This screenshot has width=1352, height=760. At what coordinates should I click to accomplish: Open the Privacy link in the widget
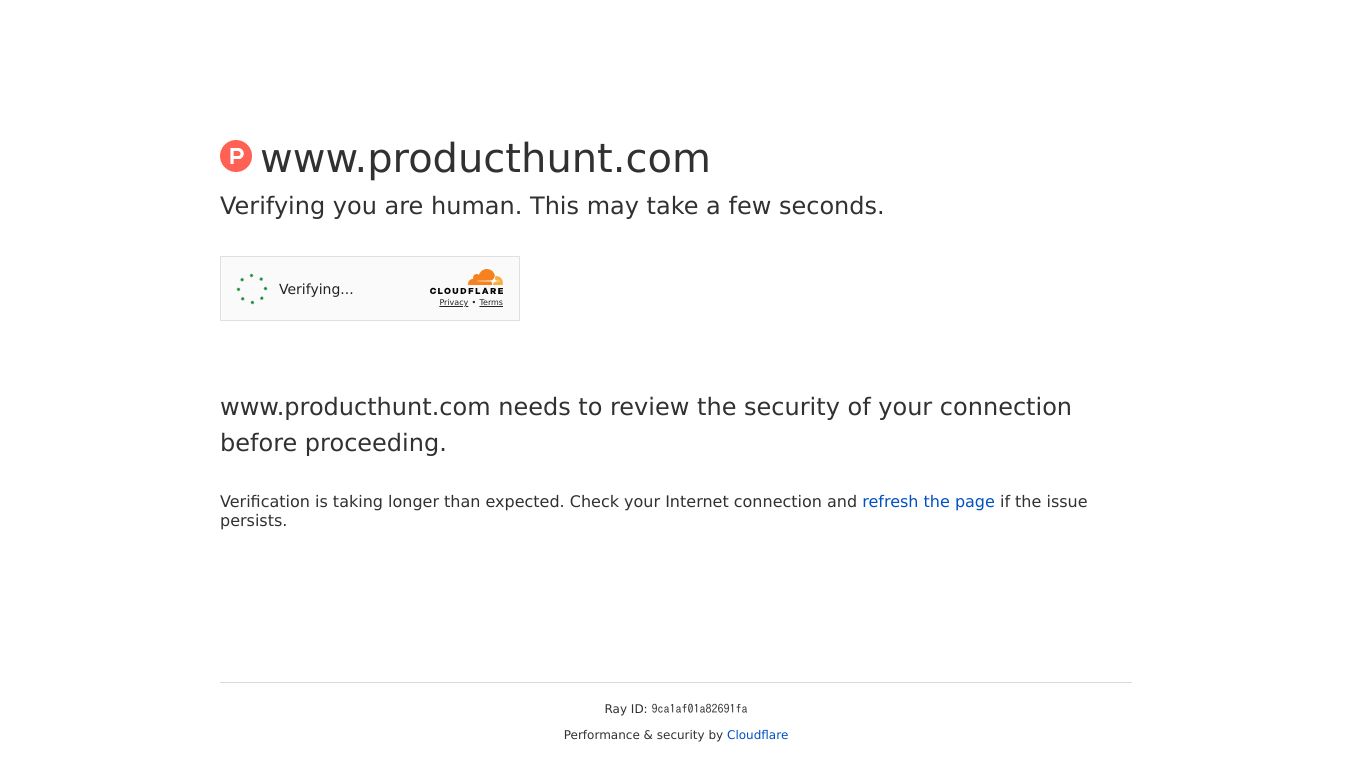coord(453,303)
